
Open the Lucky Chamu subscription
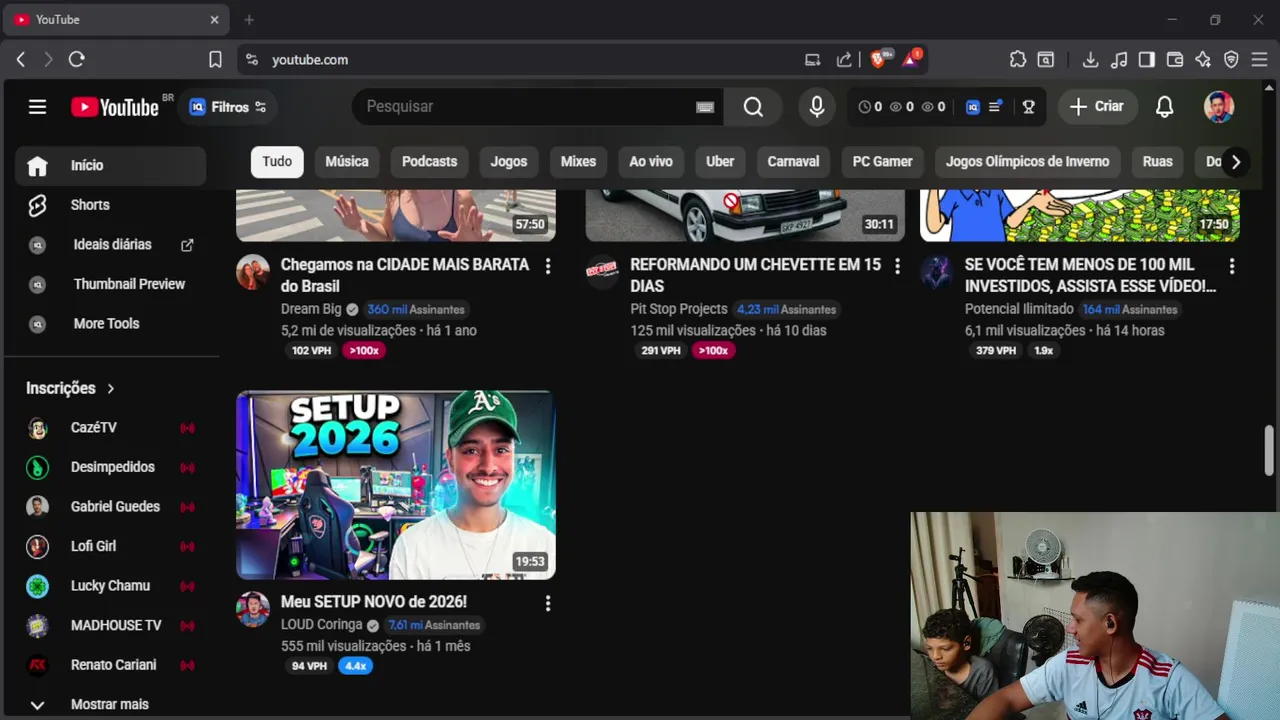pyautogui.click(x=110, y=586)
